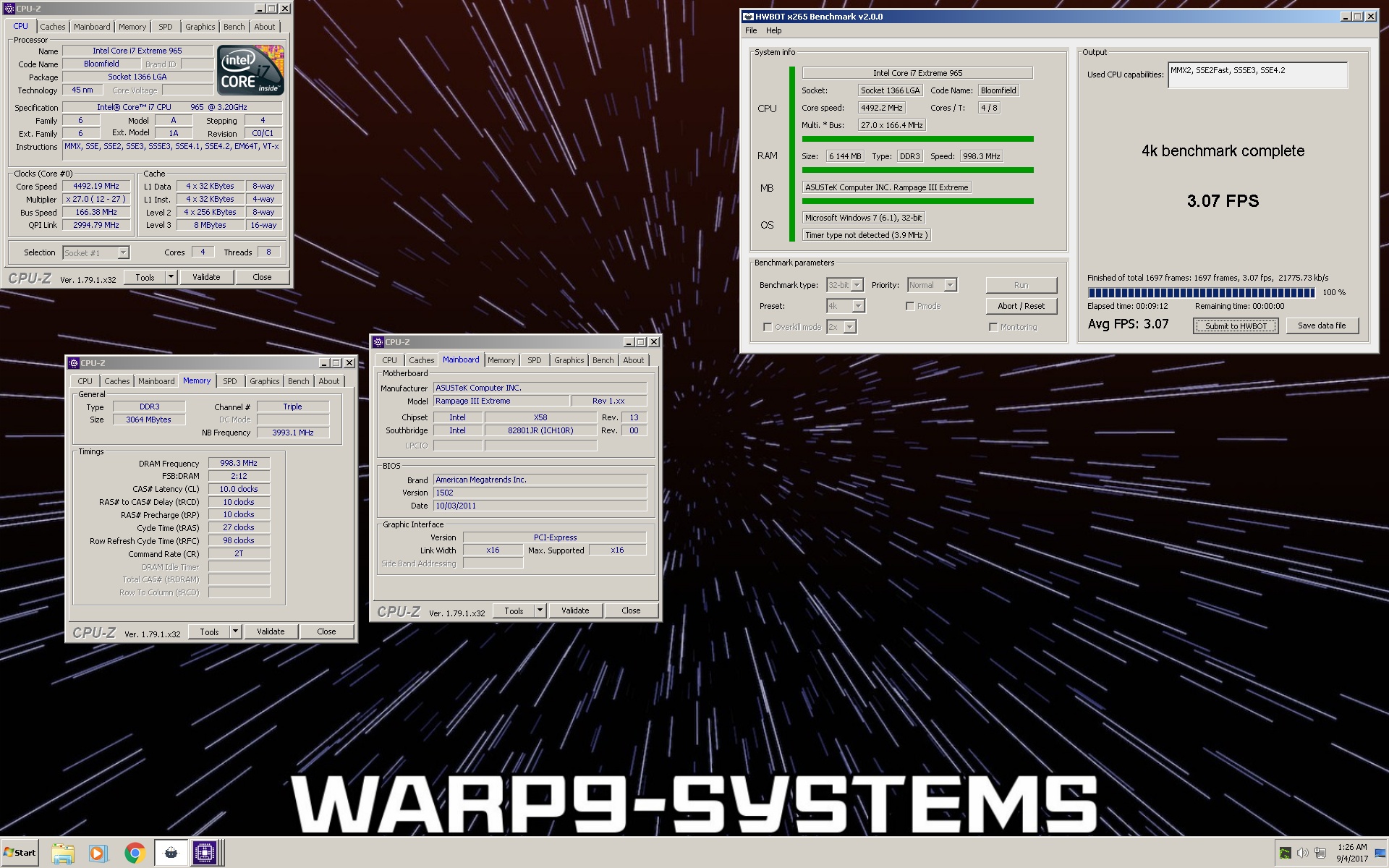This screenshot has width=1389, height=868.
Task: Click Tools button in Mainboard window
Action: tap(514, 610)
